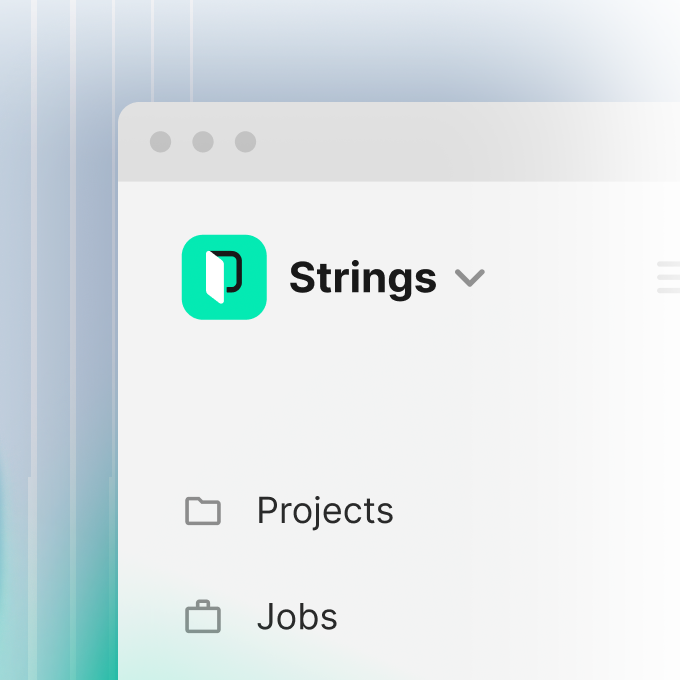Click the faded lines icon right of Strings
The width and height of the screenshot is (680, 680).
(x=668, y=277)
